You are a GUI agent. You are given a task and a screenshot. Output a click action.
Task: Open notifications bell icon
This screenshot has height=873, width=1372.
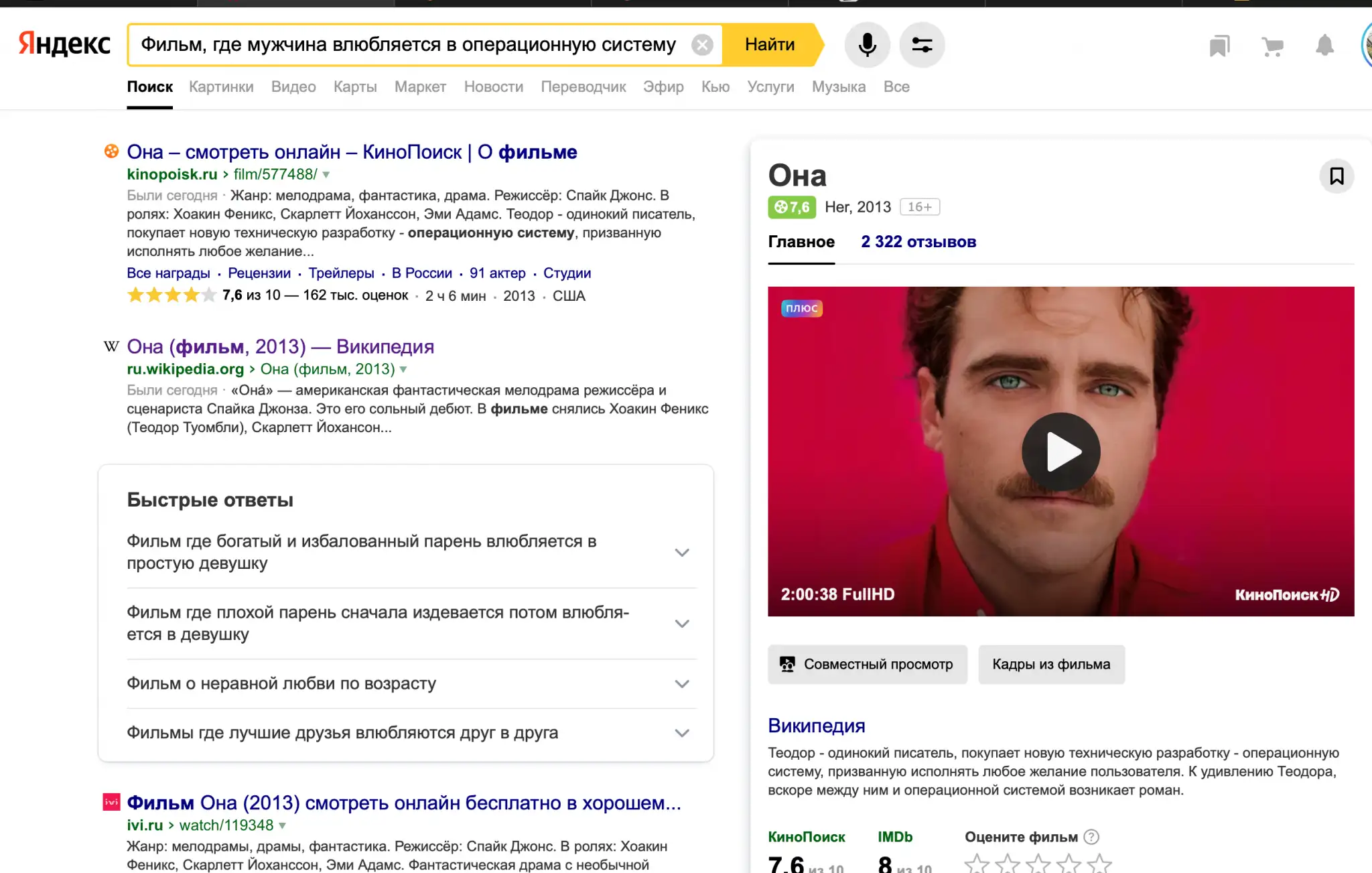click(1324, 46)
